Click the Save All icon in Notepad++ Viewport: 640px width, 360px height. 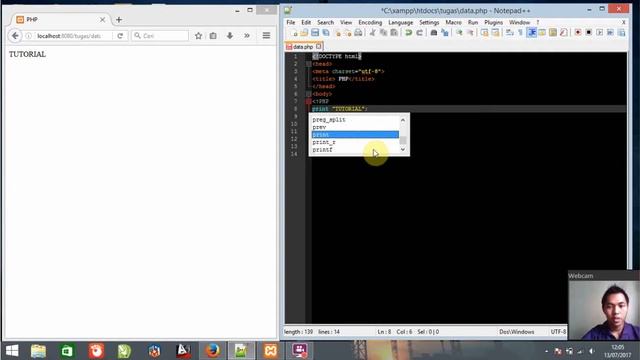click(326, 33)
